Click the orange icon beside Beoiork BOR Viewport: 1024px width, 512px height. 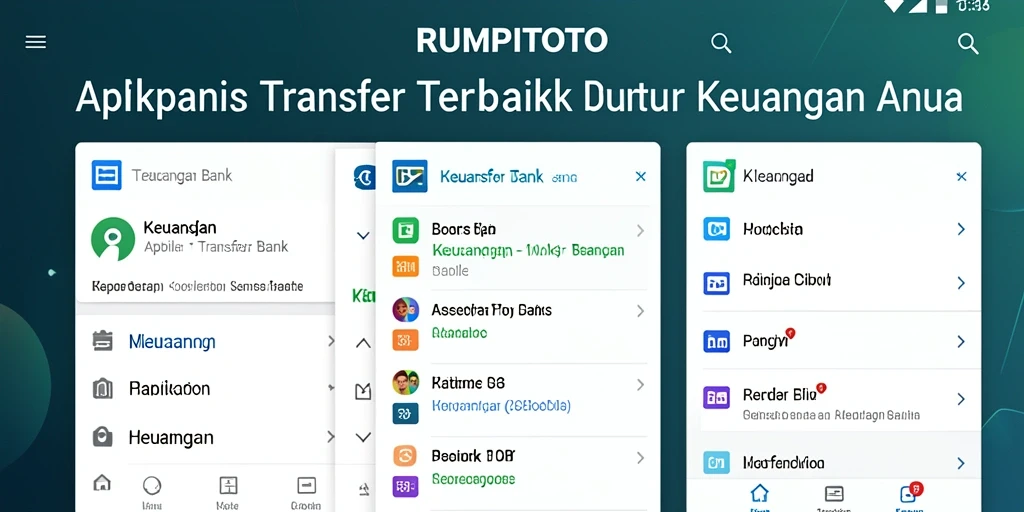point(405,455)
